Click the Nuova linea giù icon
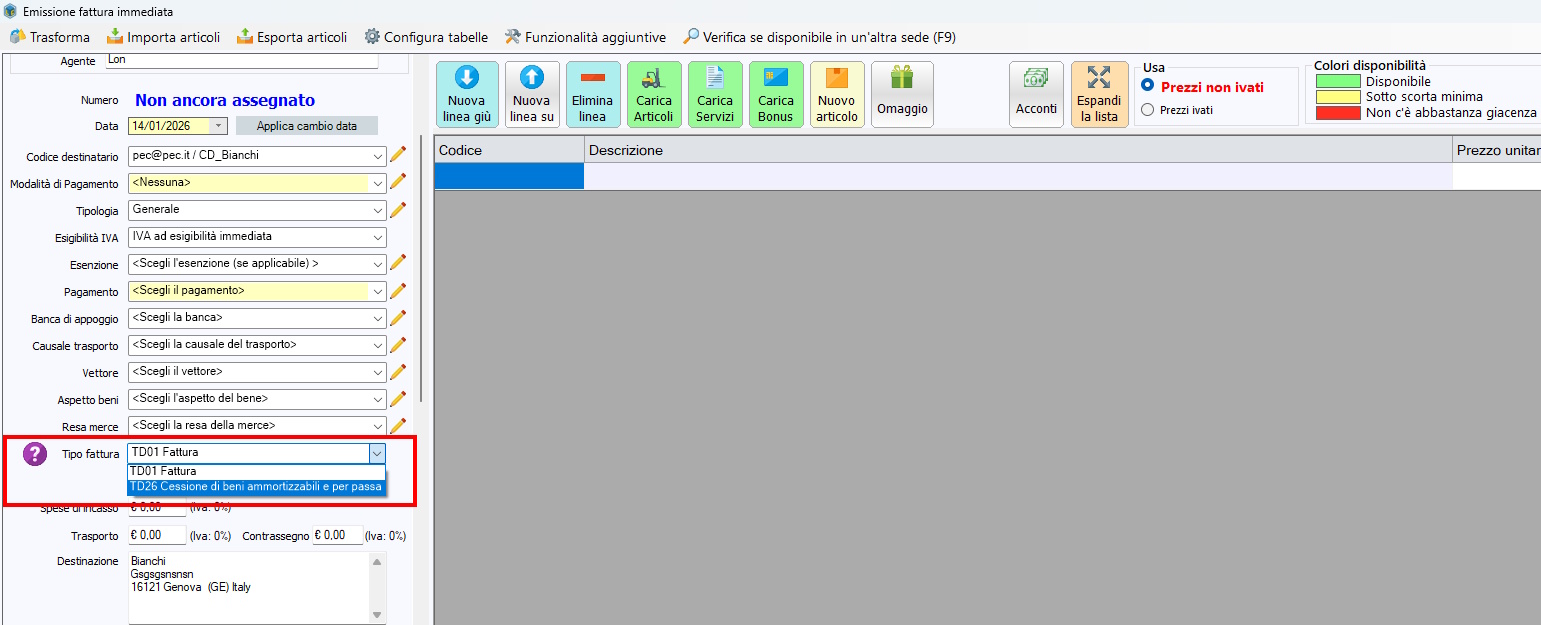This screenshot has width=1541, height=625. (466, 79)
